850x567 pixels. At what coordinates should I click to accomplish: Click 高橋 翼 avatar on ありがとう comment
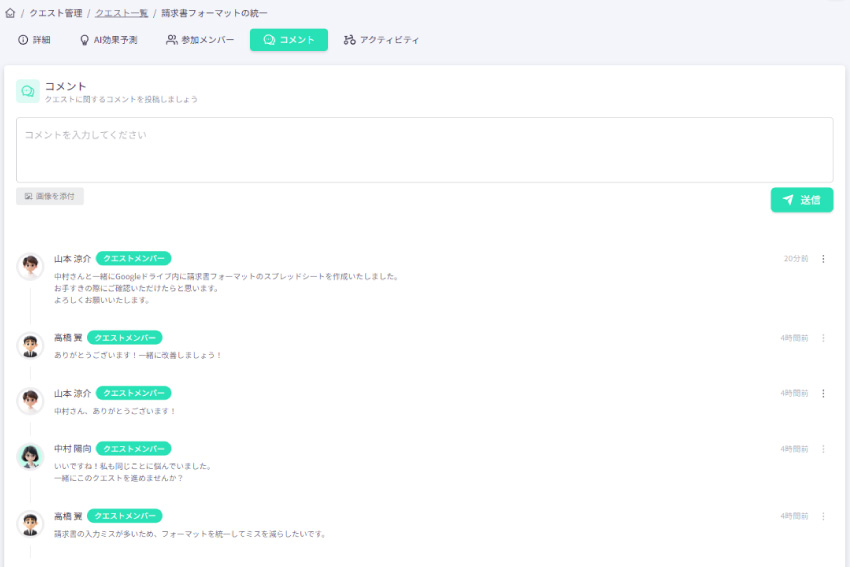30,345
